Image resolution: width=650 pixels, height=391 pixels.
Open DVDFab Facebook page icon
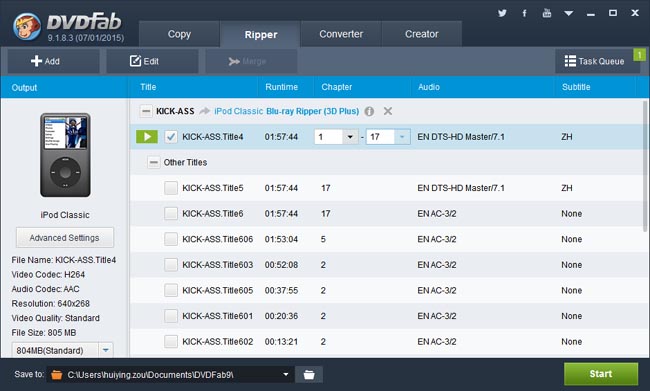[x=524, y=13]
